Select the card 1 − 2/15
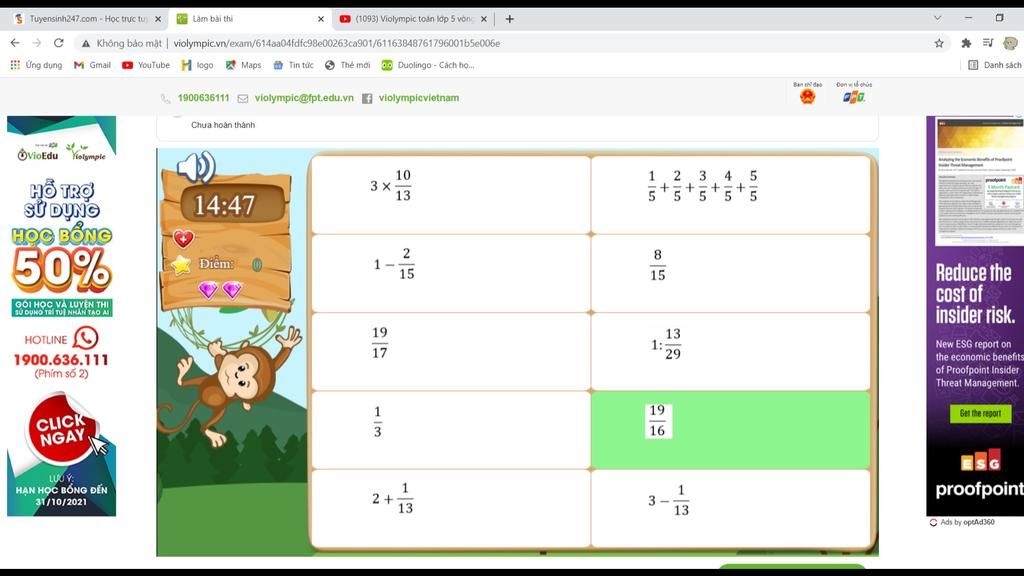Image resolution: width=1024 pixels, height=576 pixels. coord(451,273)
